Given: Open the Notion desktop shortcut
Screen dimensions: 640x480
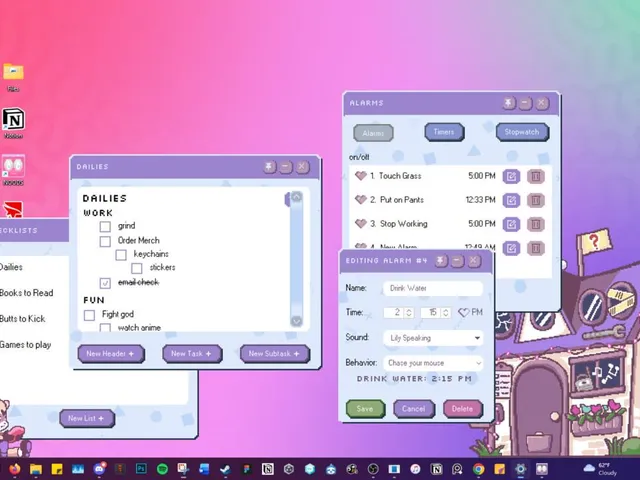Looking at the screenshot, I should pos(13,123).
